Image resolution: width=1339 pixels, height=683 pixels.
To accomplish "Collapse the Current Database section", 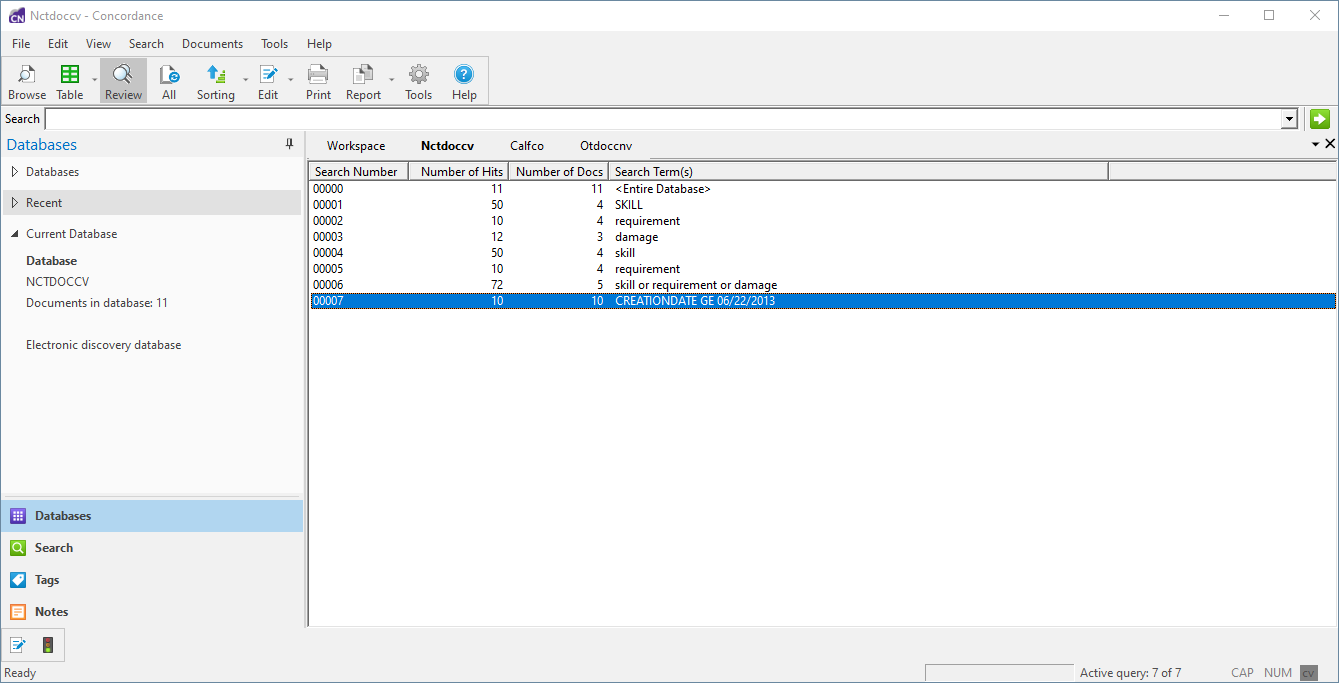I will point(15,234).
